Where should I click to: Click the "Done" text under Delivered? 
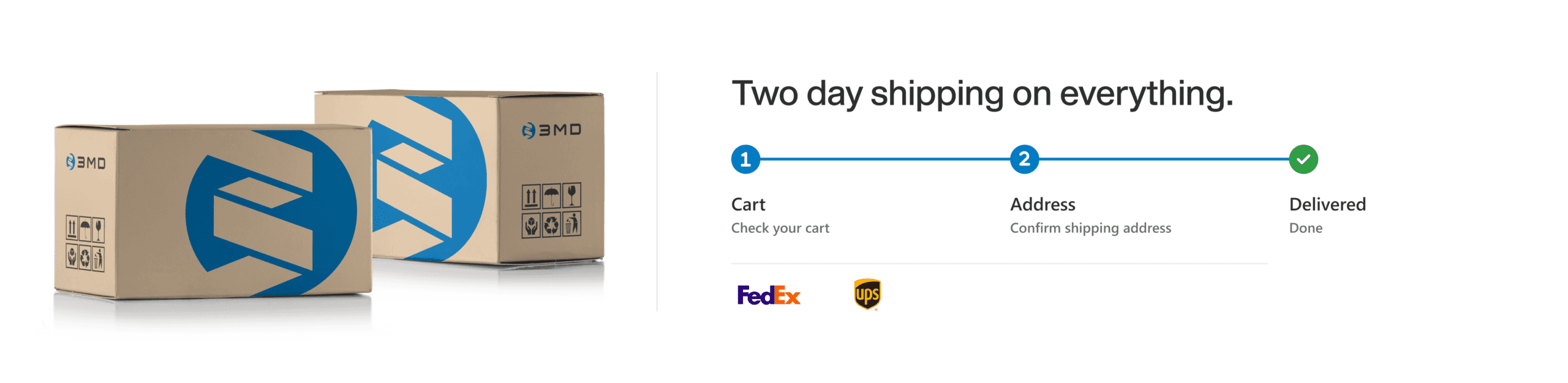[x=1305, y=228]
